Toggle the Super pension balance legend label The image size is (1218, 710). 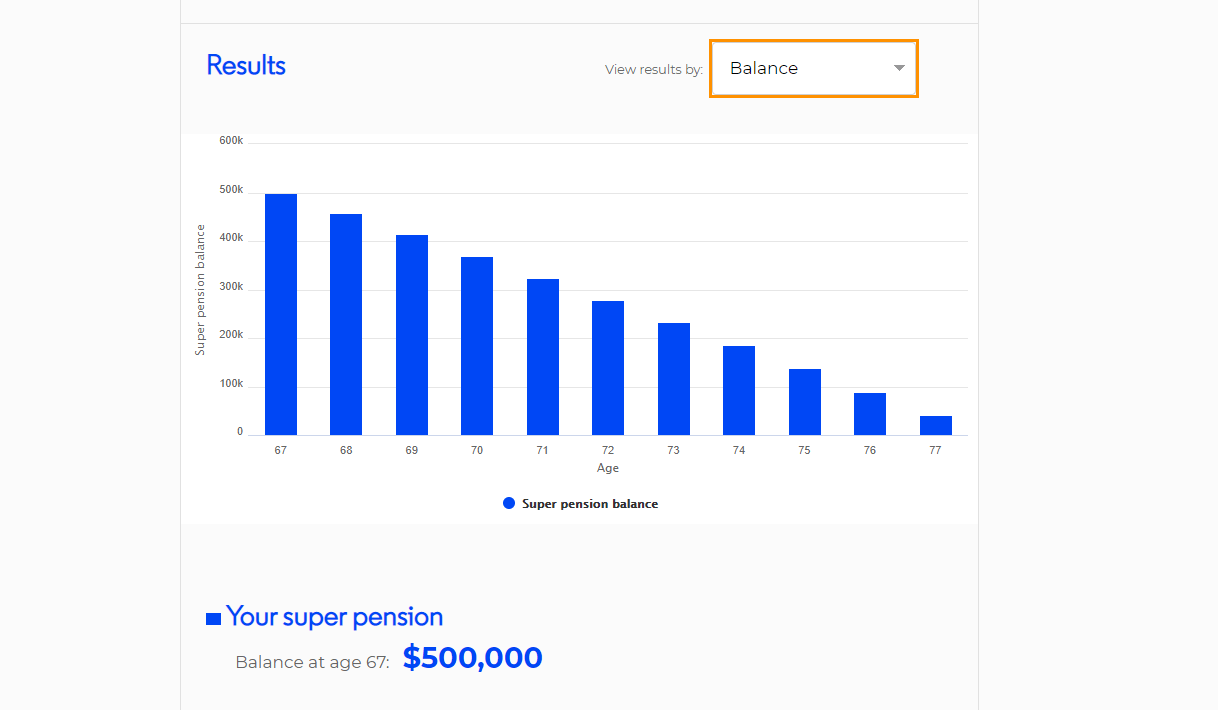click(x=590, y=504)
